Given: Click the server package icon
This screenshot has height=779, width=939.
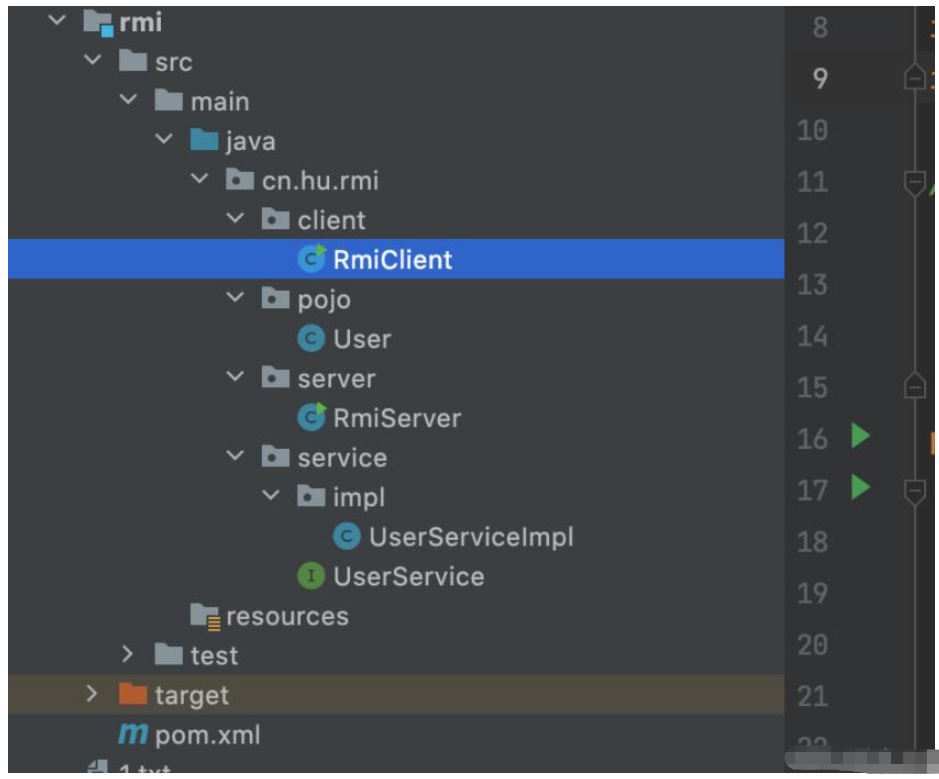Looking at the screenshot, I should coord(275,378).
